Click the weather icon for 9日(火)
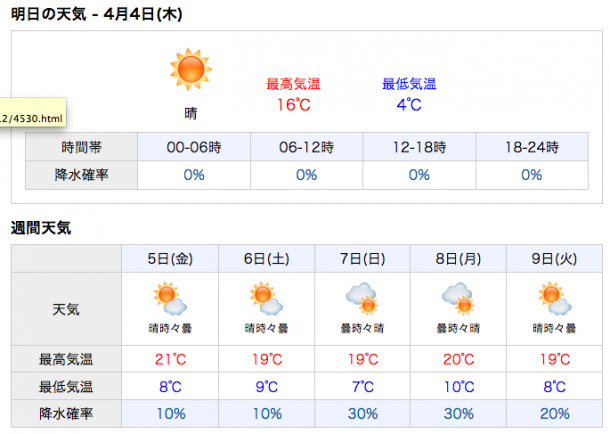Screen dimensions: 610x434 pos(554,298)
